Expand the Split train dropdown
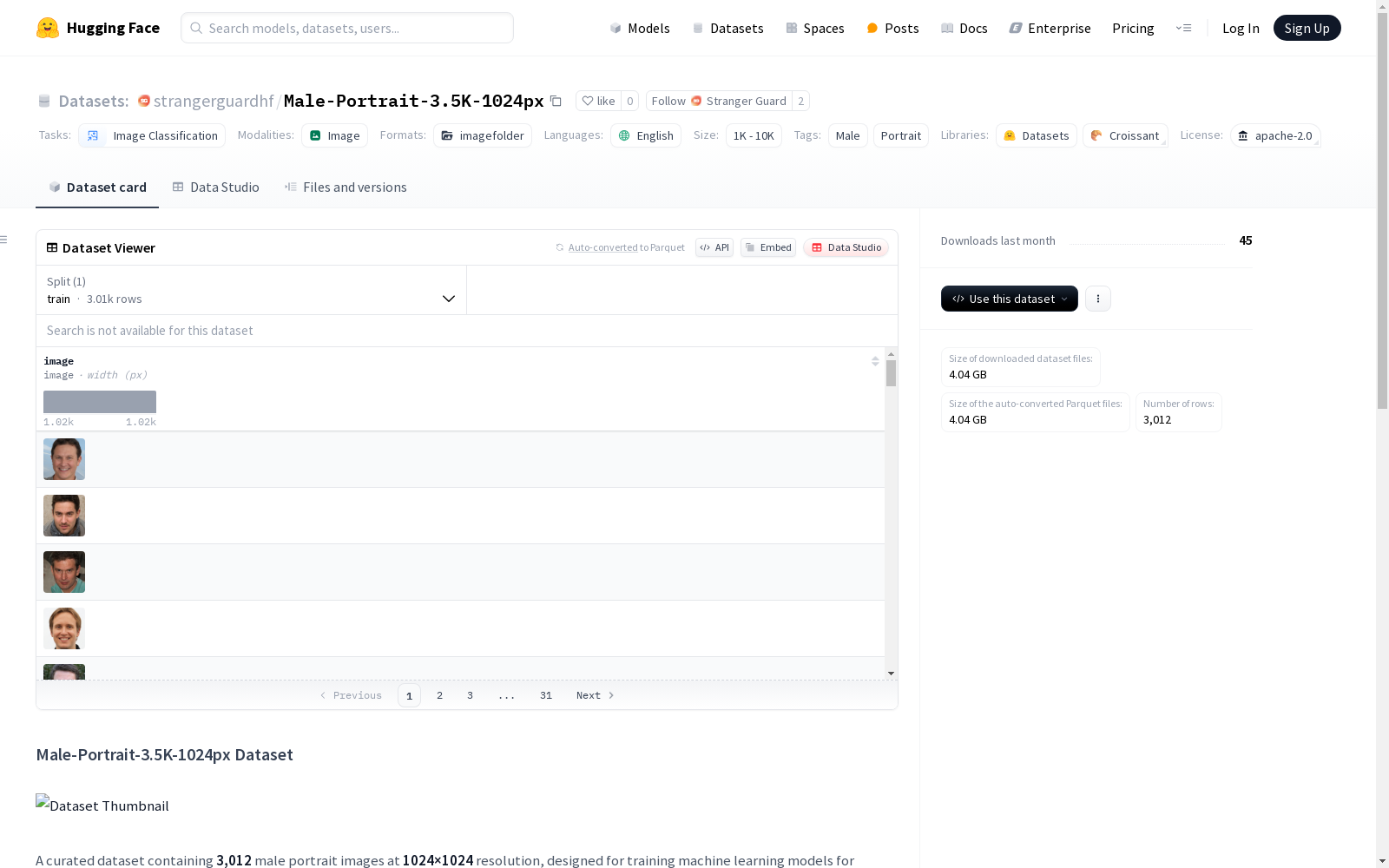Image resolution: width=1389 pixels, height=868 pixels. (x=252, y=290)
